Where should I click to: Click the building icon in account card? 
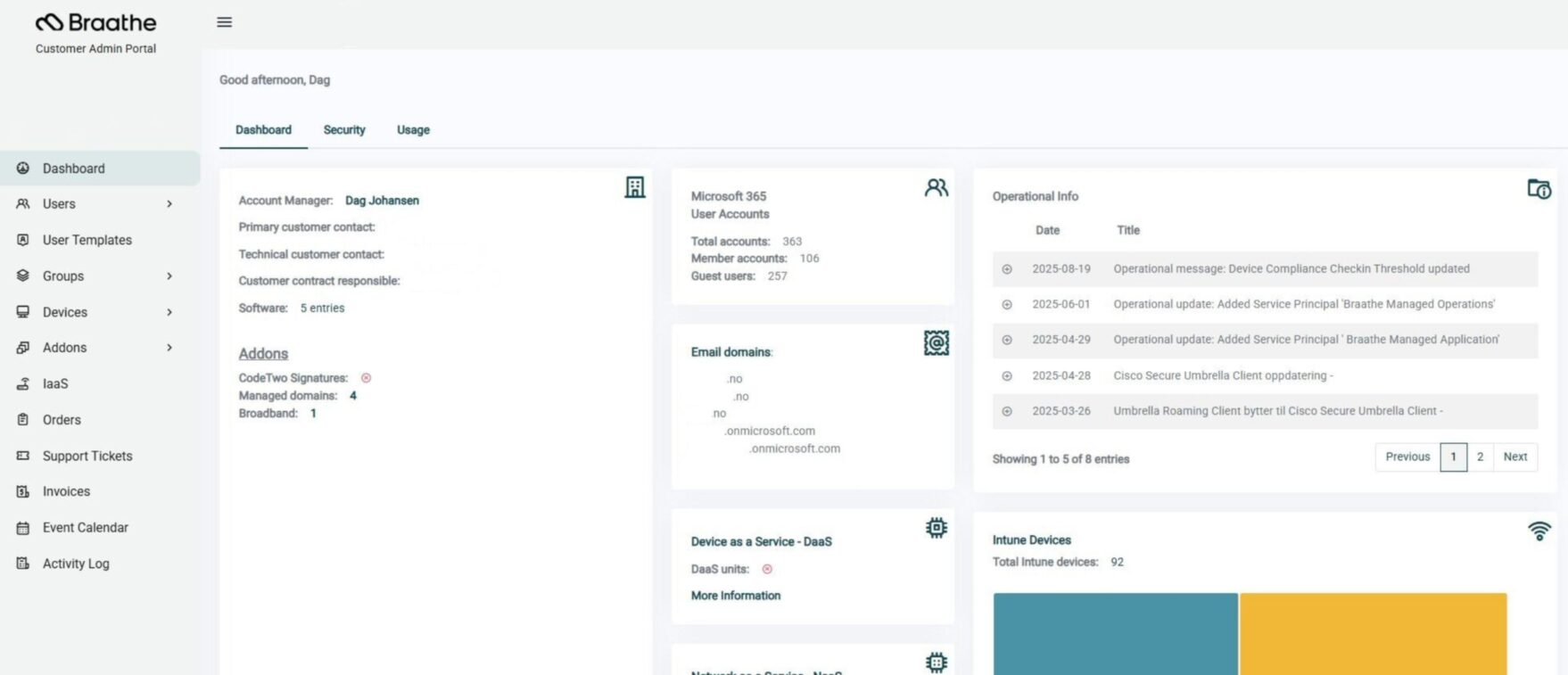point(634,187)
